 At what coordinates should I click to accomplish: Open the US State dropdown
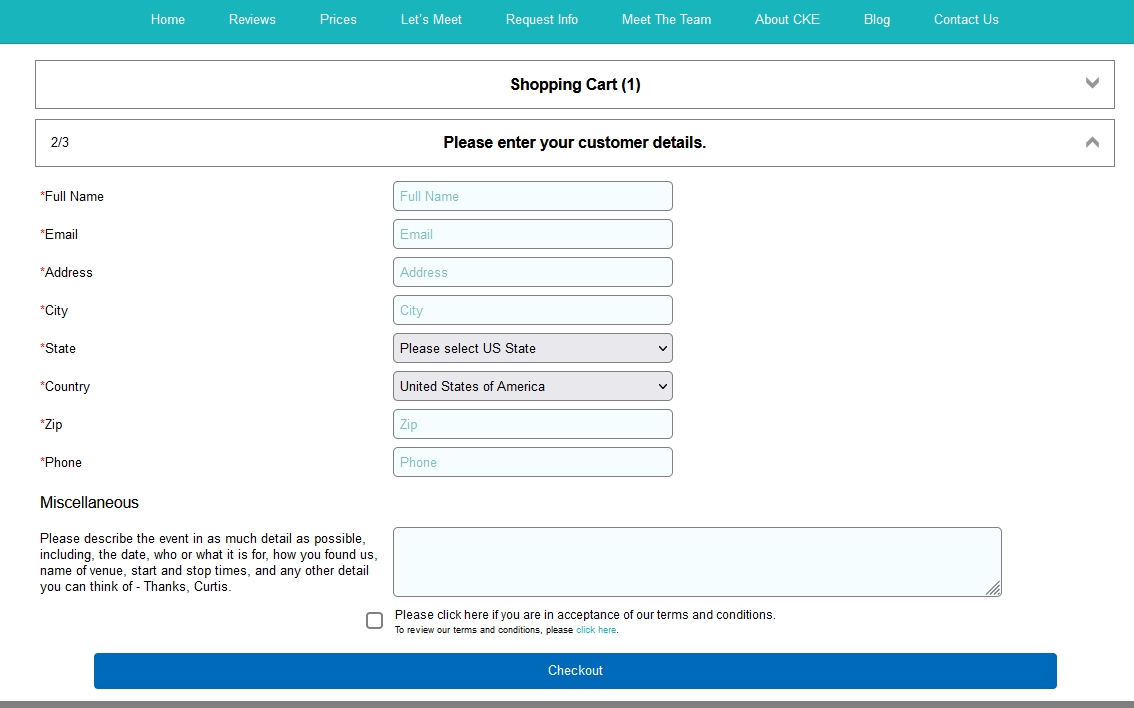tap(532, 348)
